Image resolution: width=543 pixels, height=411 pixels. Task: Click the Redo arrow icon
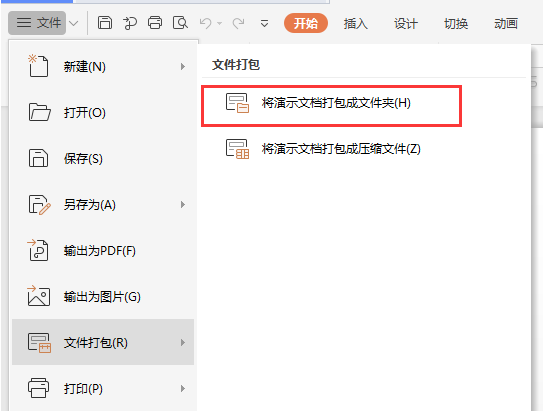tap(238, 23)
